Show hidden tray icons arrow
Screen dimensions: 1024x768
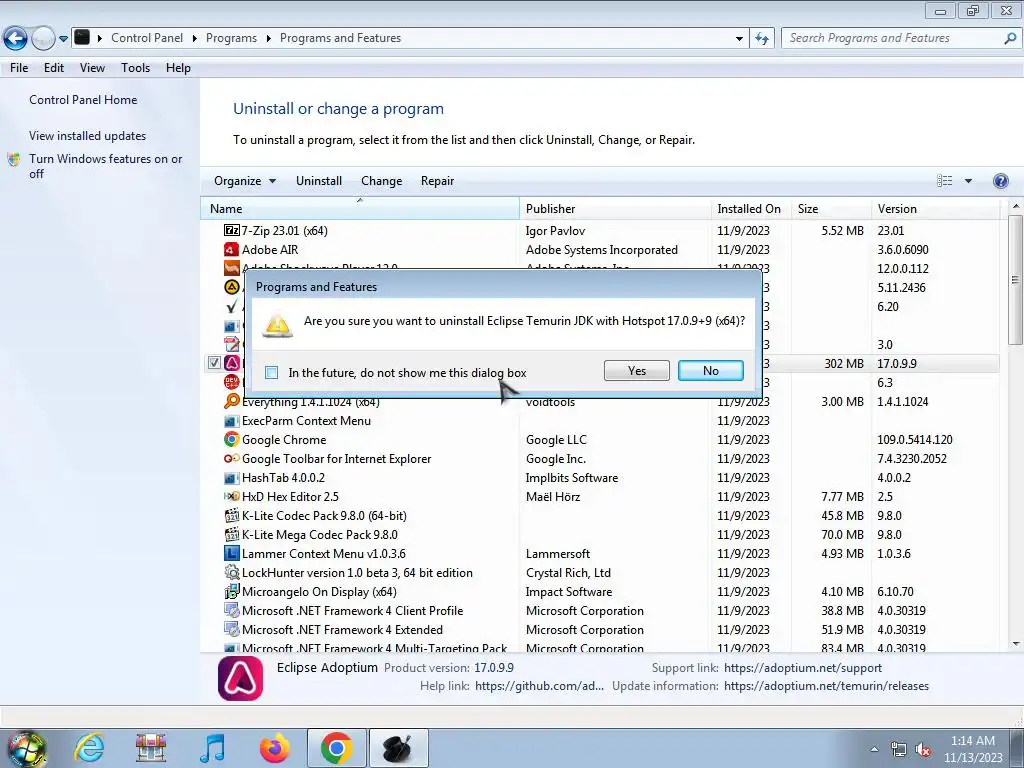(874, 749)
